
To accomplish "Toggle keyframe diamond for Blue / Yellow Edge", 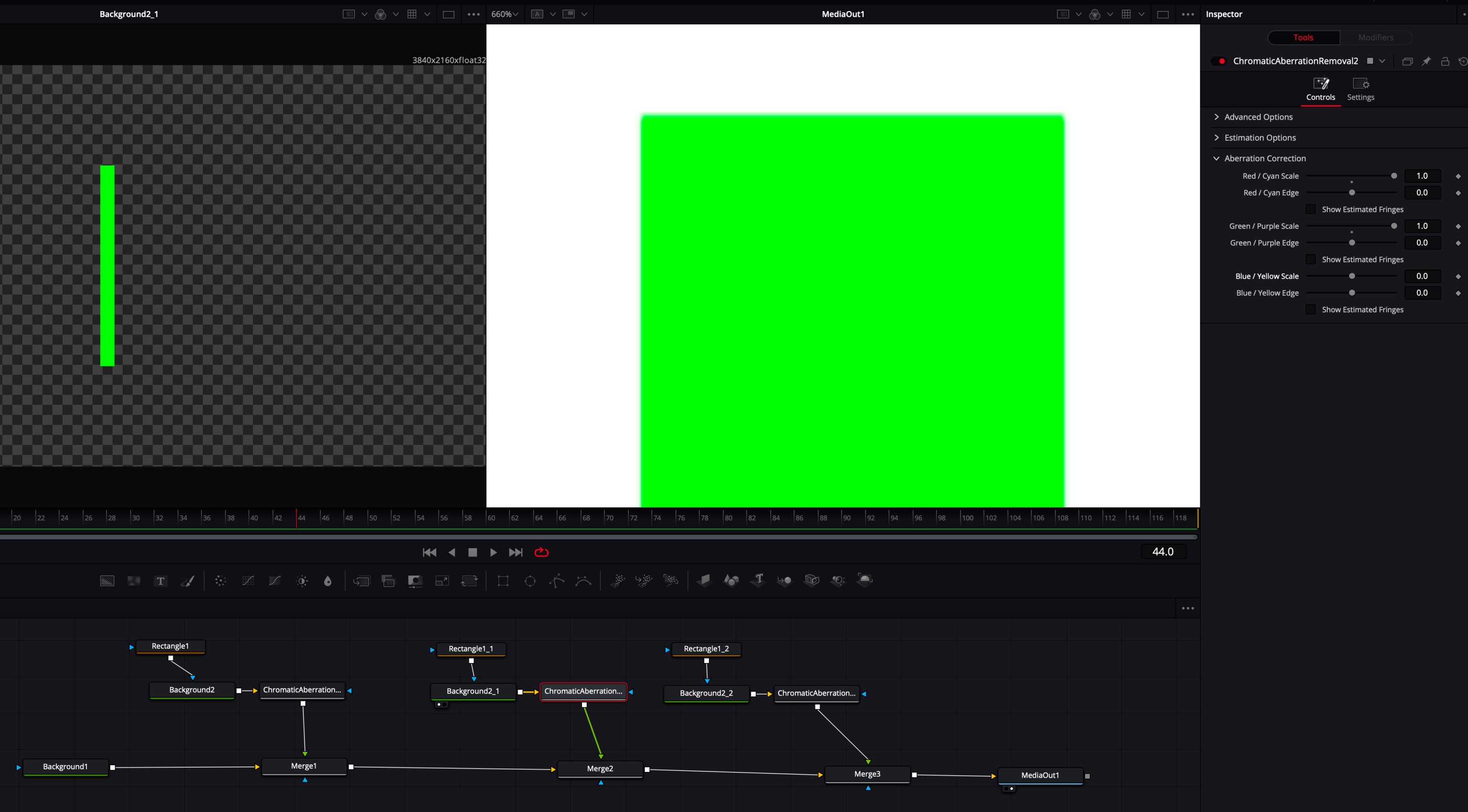I will [1458, 294].
